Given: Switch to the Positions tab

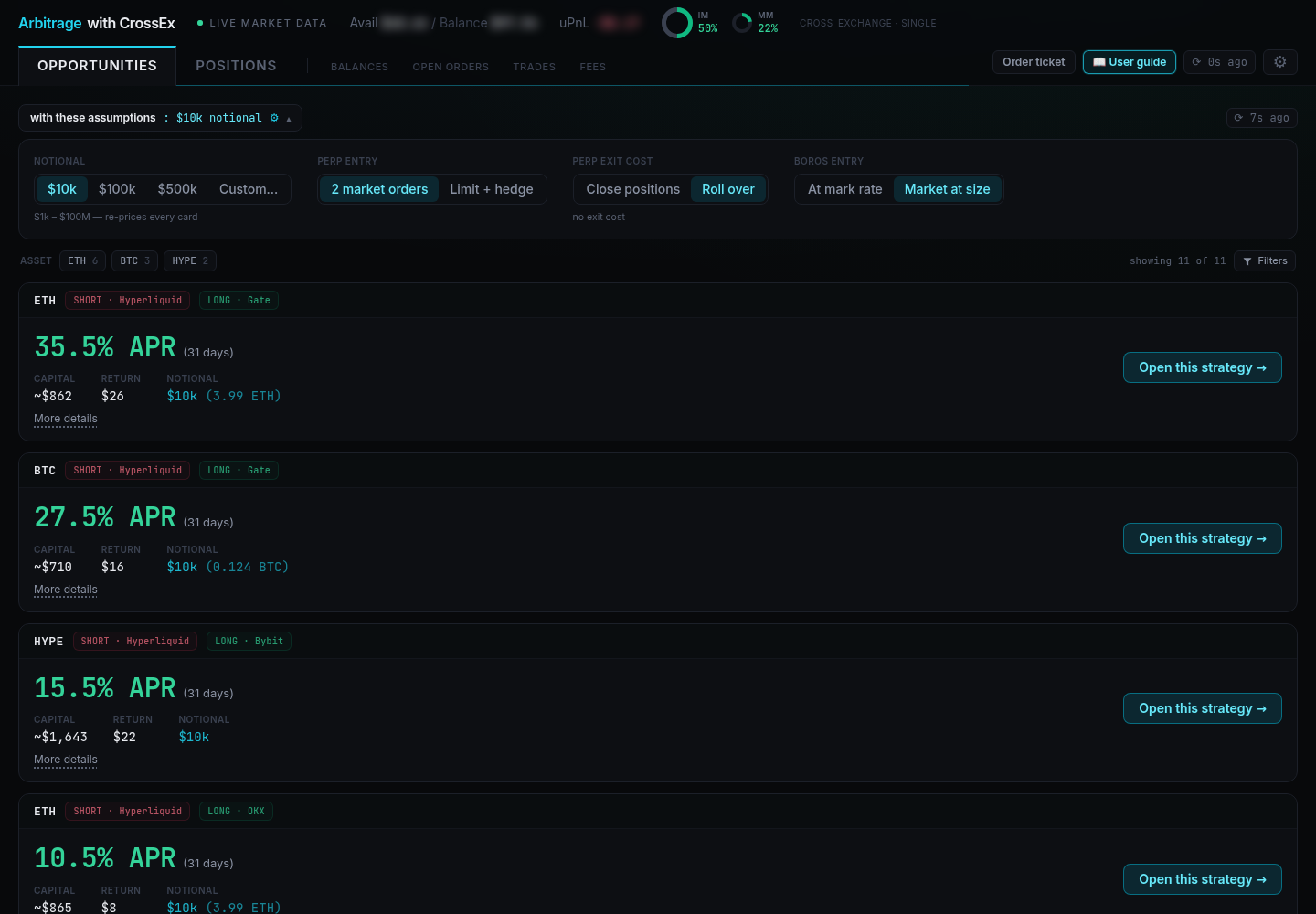Looking at the screenshot, I should (236, 66).
